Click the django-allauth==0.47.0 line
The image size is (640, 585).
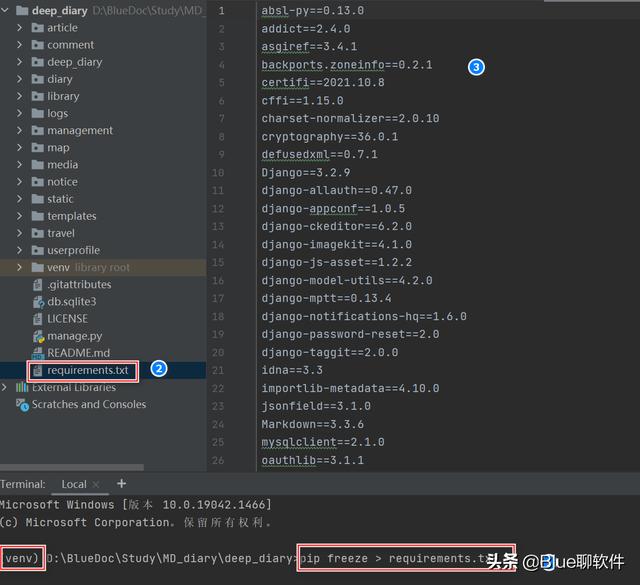click(x=336, y=191)
